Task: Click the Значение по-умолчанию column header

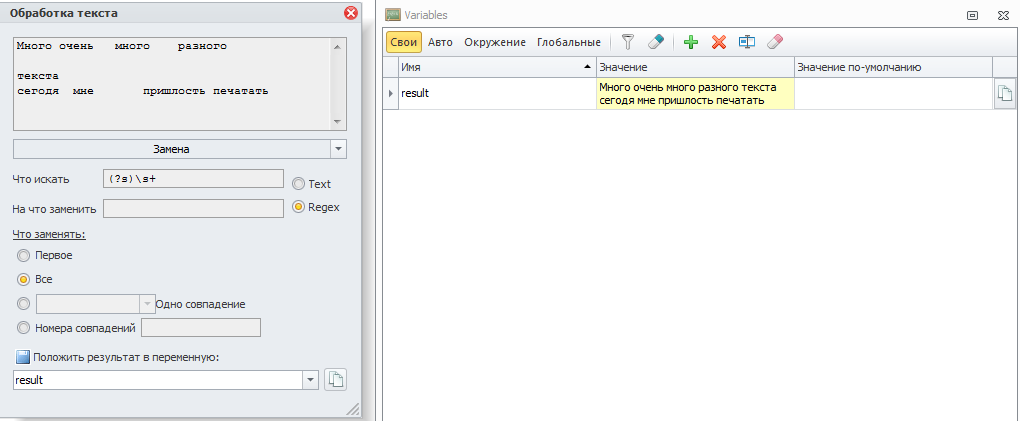Action: pyautogui.click(x=893, y=67)
